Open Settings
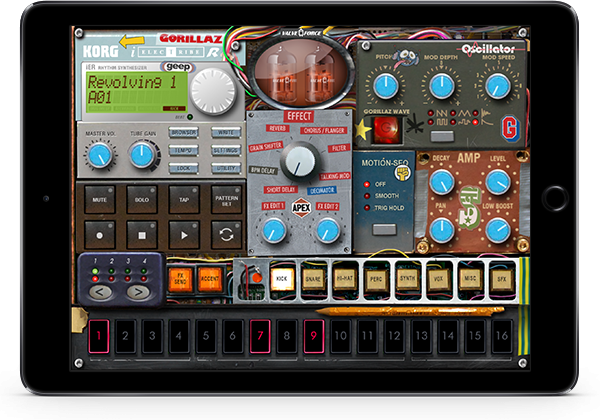 pyautogui.click(x=226, y=150)
